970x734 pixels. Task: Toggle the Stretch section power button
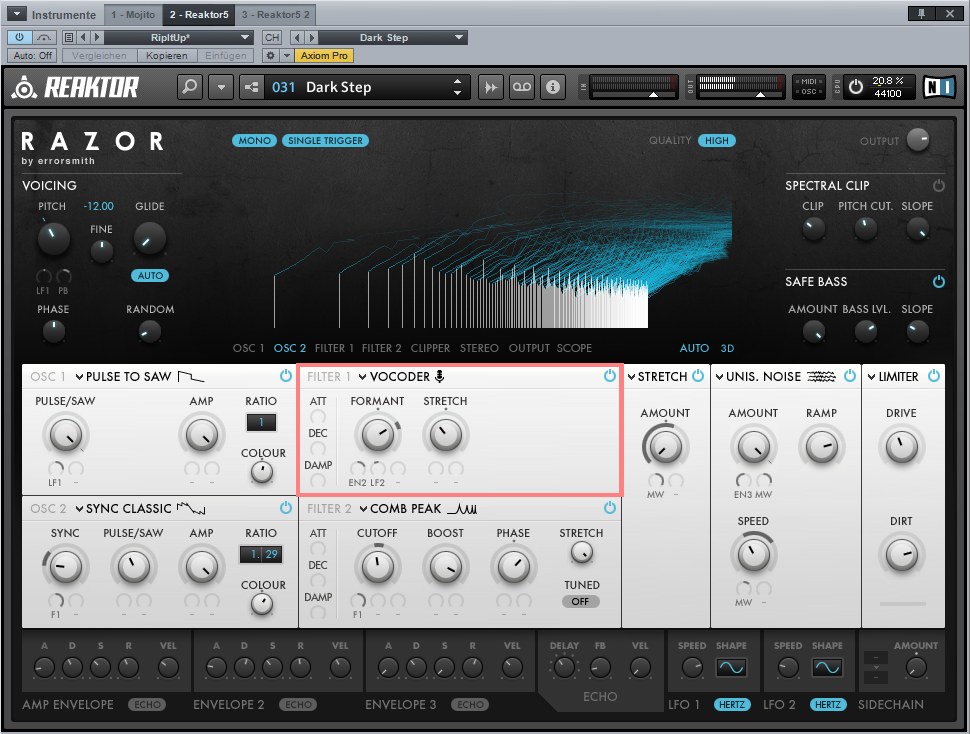click(698, 375)
